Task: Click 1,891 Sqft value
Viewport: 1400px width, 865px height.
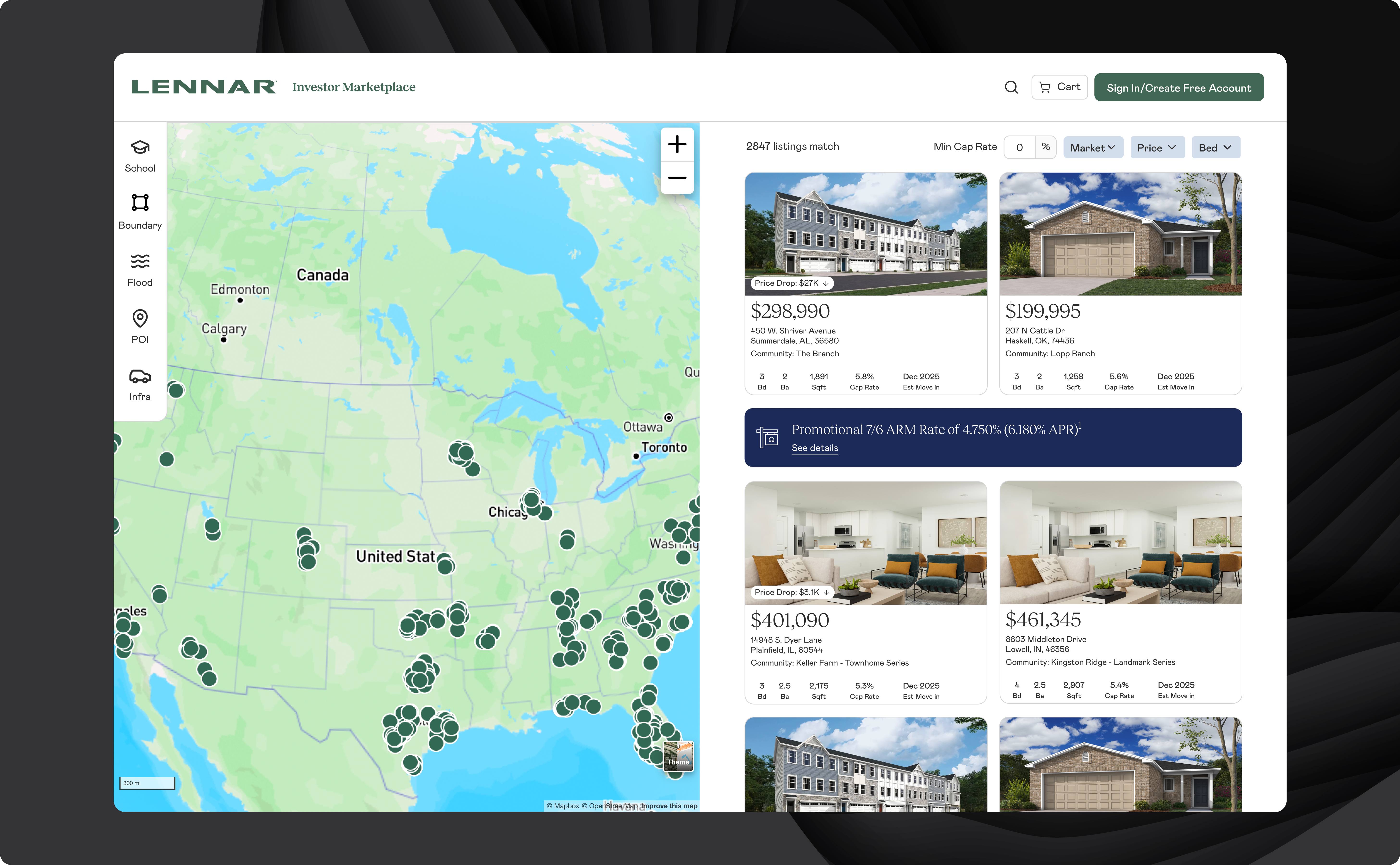Action: [818, 377]
